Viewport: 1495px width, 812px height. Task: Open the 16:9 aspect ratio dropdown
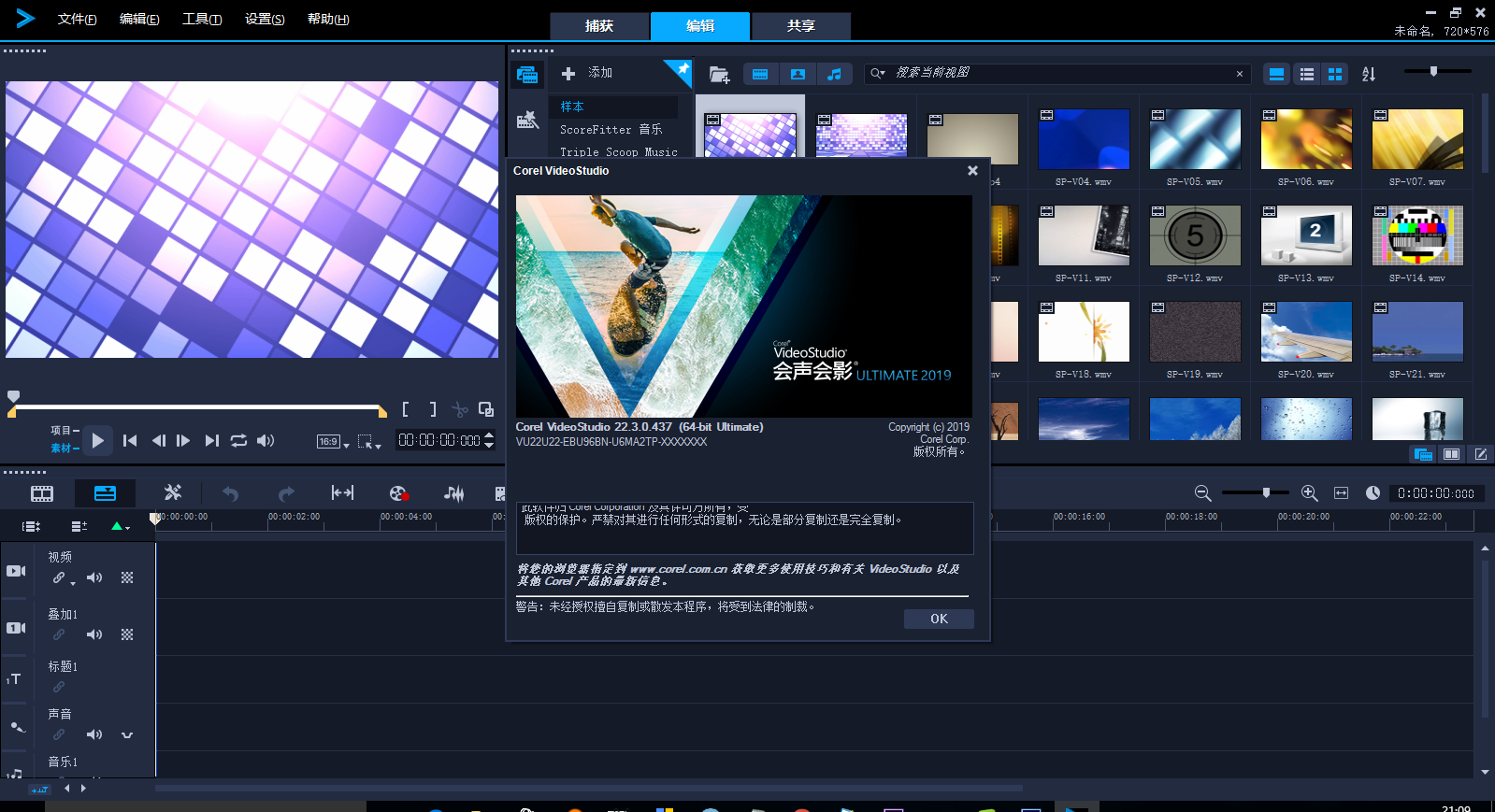click(332, 442)
